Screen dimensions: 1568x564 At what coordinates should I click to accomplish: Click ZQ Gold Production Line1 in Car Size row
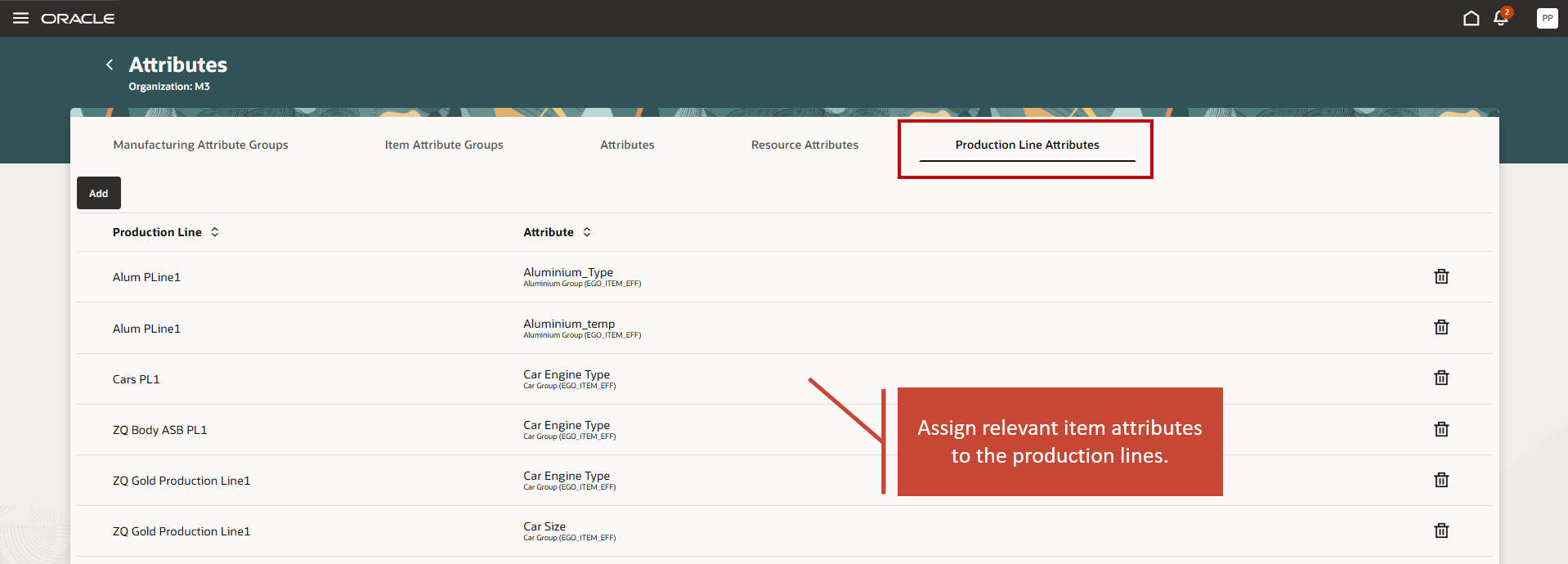[181, 531]
